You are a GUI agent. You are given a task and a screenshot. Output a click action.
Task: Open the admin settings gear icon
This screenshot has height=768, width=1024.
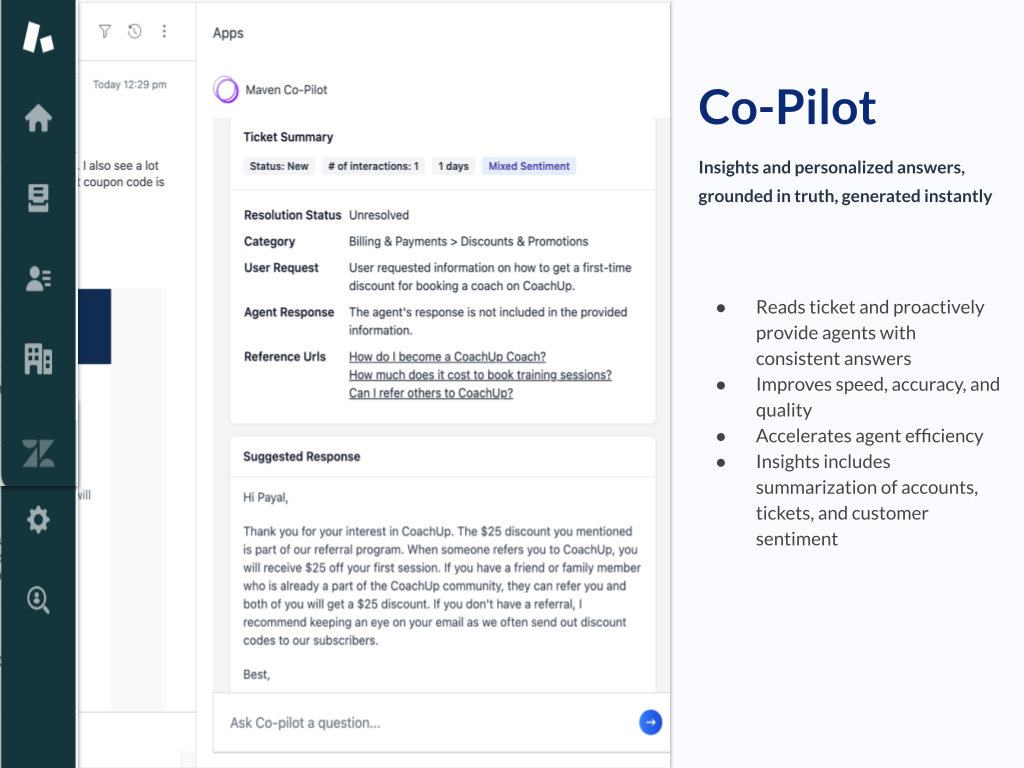[38, 520]
